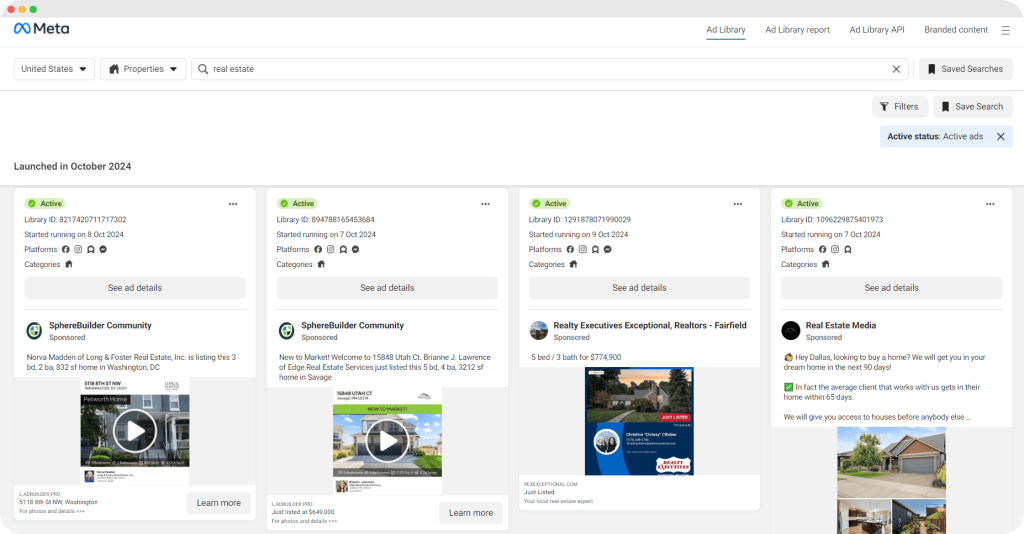Play the Petworth Home video ad
The height and width of the screenshot is (534, 1024).
tap(135, 431)
